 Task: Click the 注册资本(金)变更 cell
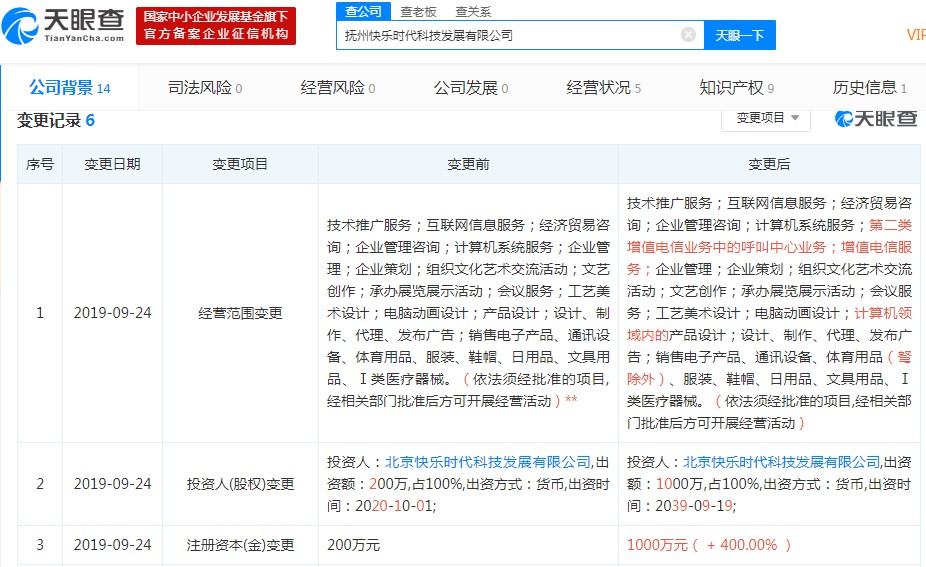(240, 545)
